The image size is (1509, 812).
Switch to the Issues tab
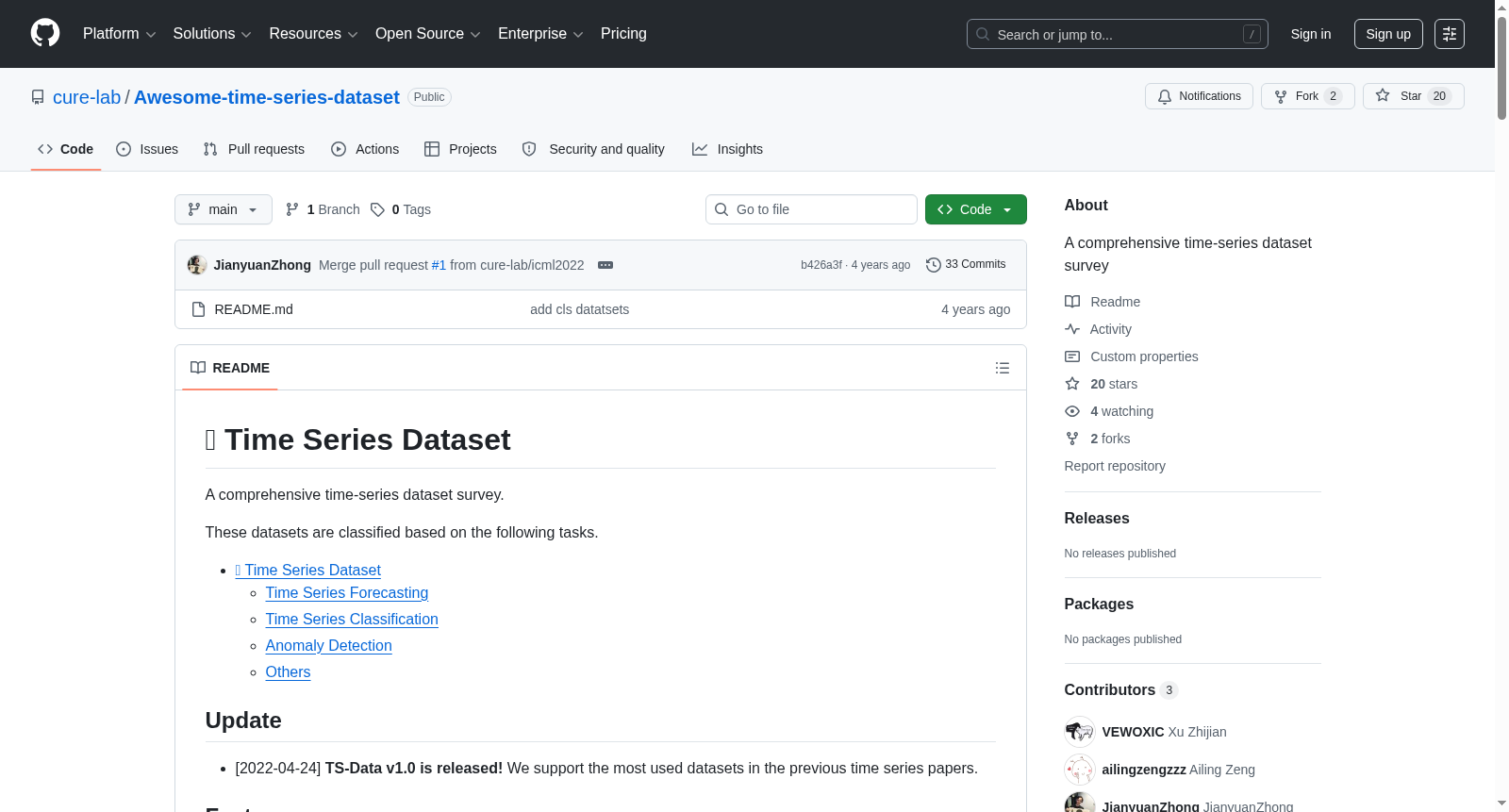[x=147, y=149]
